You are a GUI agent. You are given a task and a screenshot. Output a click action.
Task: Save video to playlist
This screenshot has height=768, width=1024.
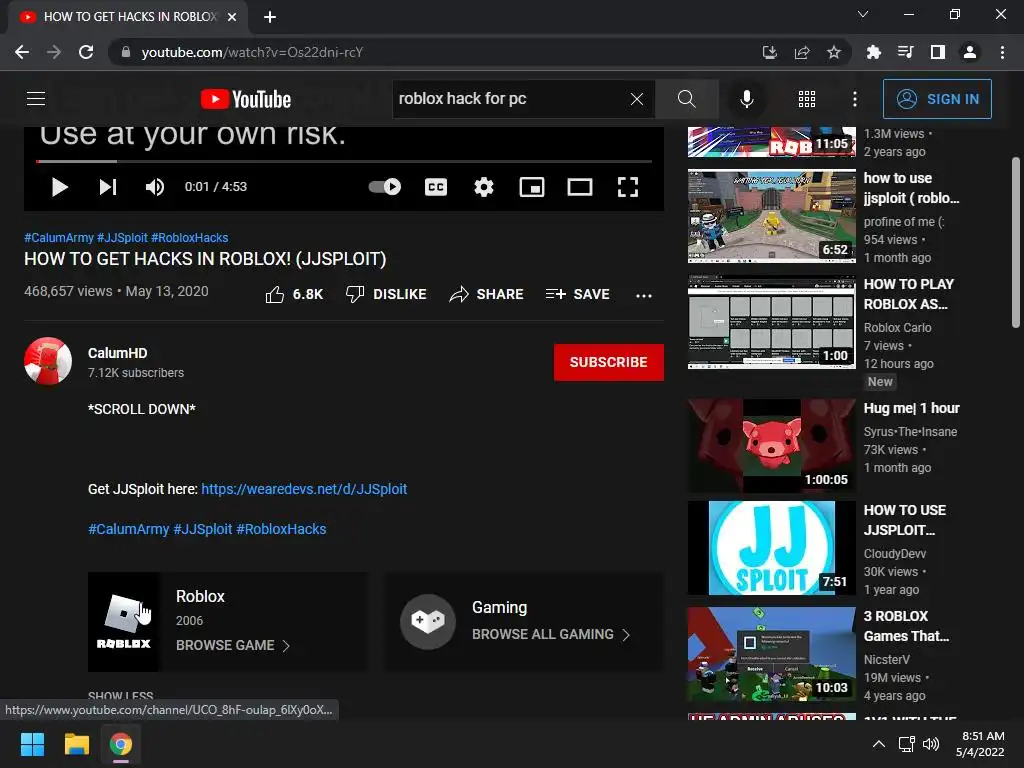[x=578, y=295]
